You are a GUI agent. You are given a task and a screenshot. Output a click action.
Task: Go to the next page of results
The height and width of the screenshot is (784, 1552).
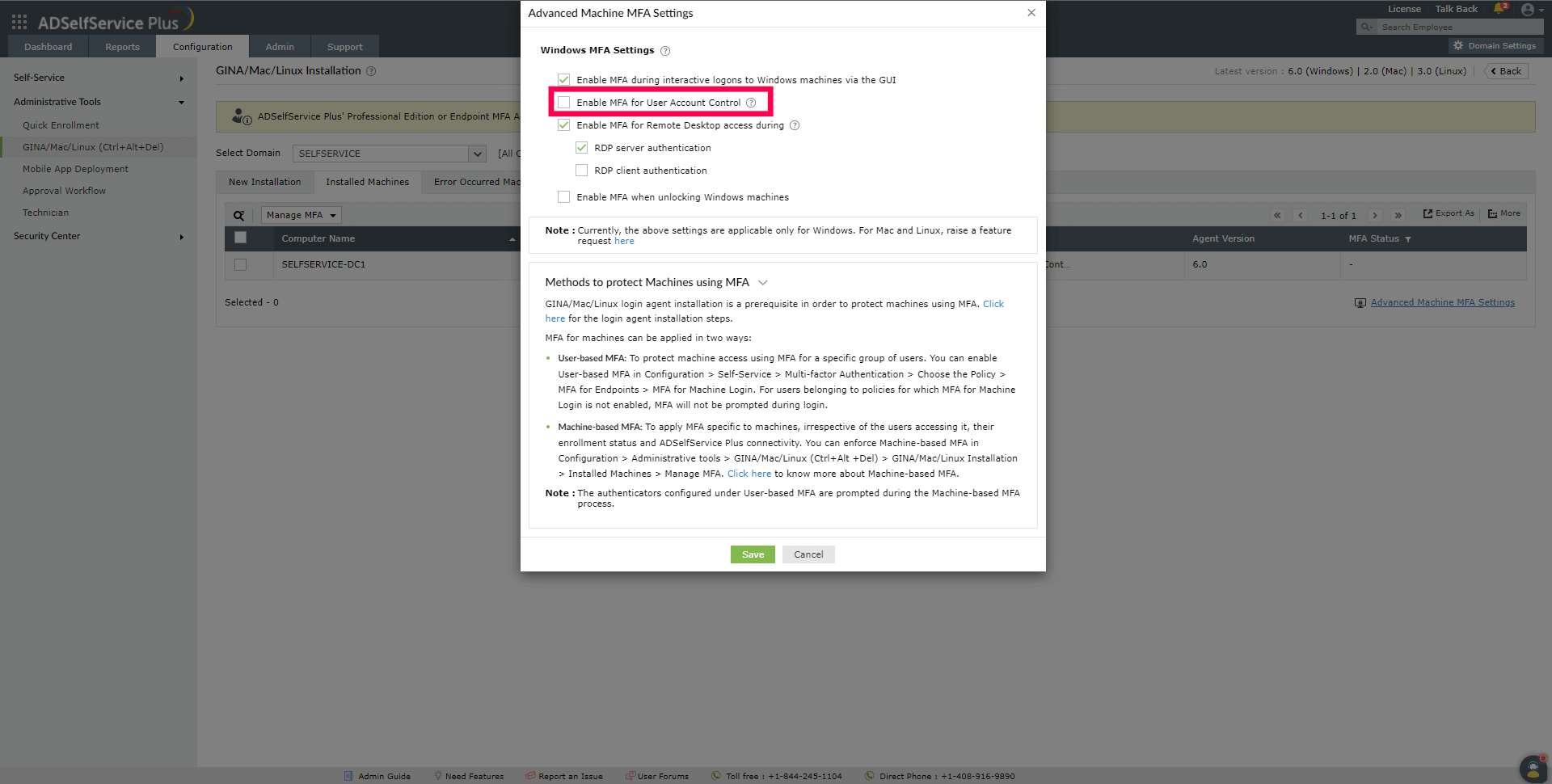click(1374, 215)
